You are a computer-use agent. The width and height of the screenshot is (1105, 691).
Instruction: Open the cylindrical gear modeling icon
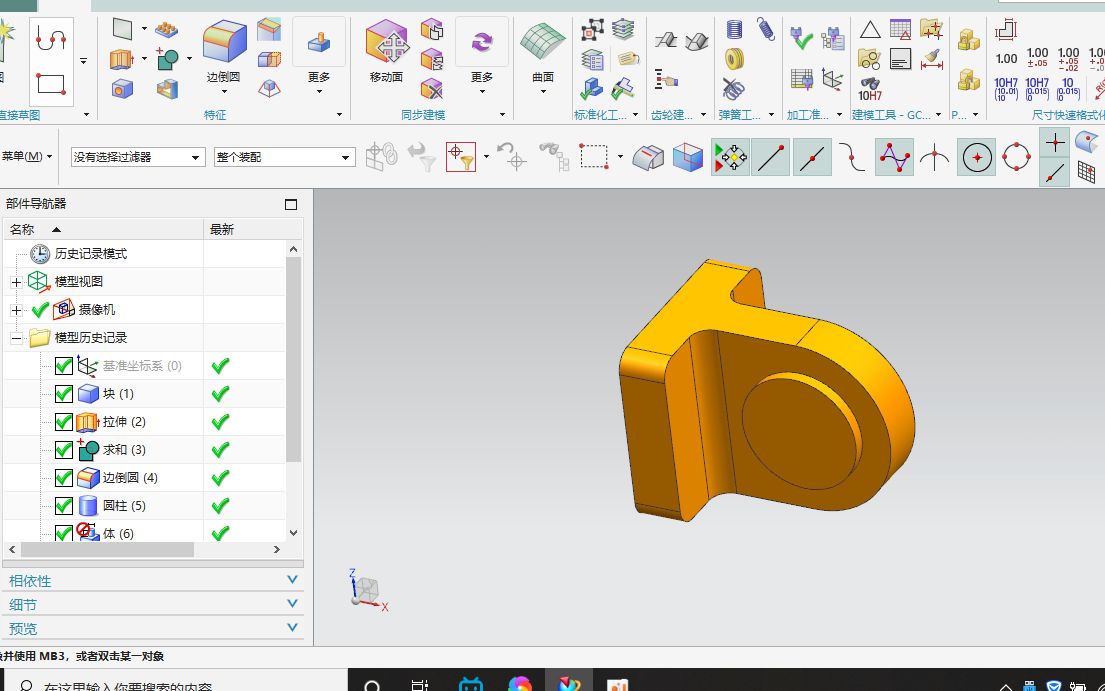click(665, 41)
